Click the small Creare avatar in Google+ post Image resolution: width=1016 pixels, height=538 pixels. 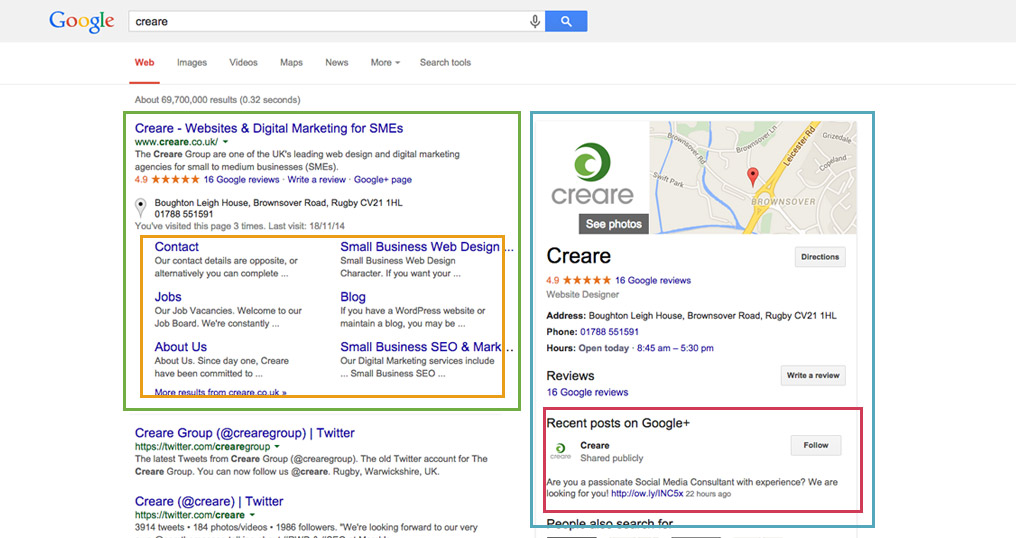coord(560,450)
